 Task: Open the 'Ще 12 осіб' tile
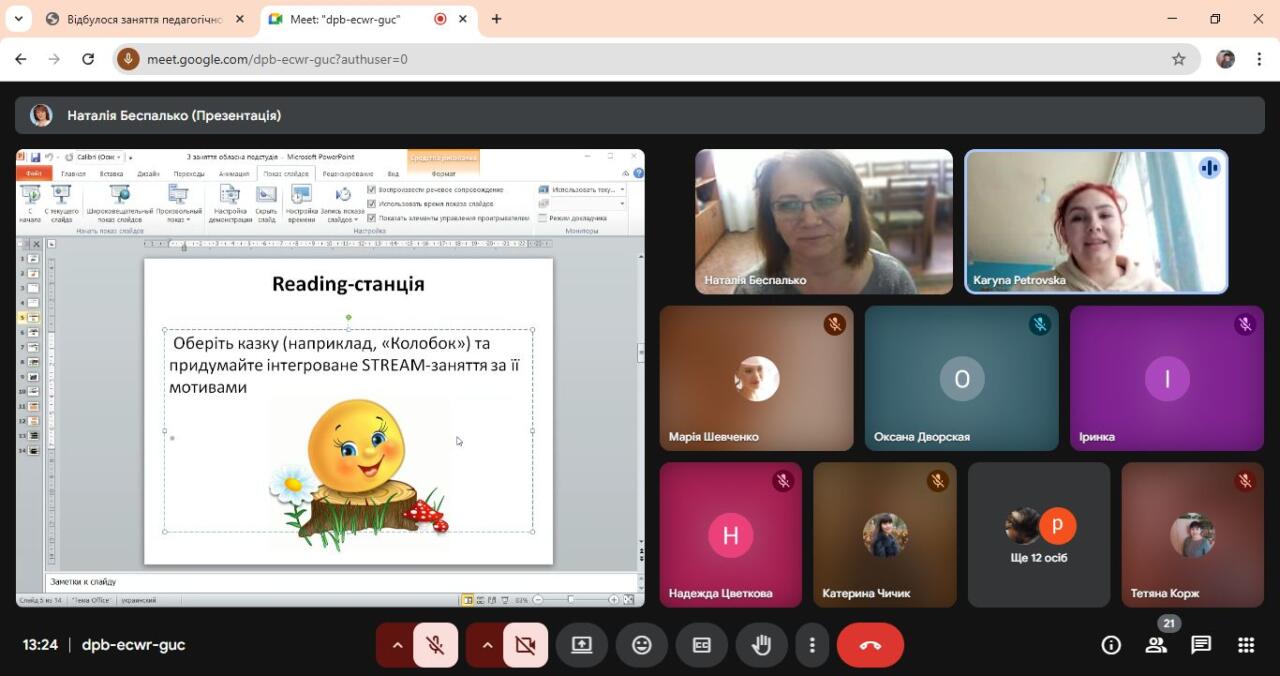[x=1039, y=535]
